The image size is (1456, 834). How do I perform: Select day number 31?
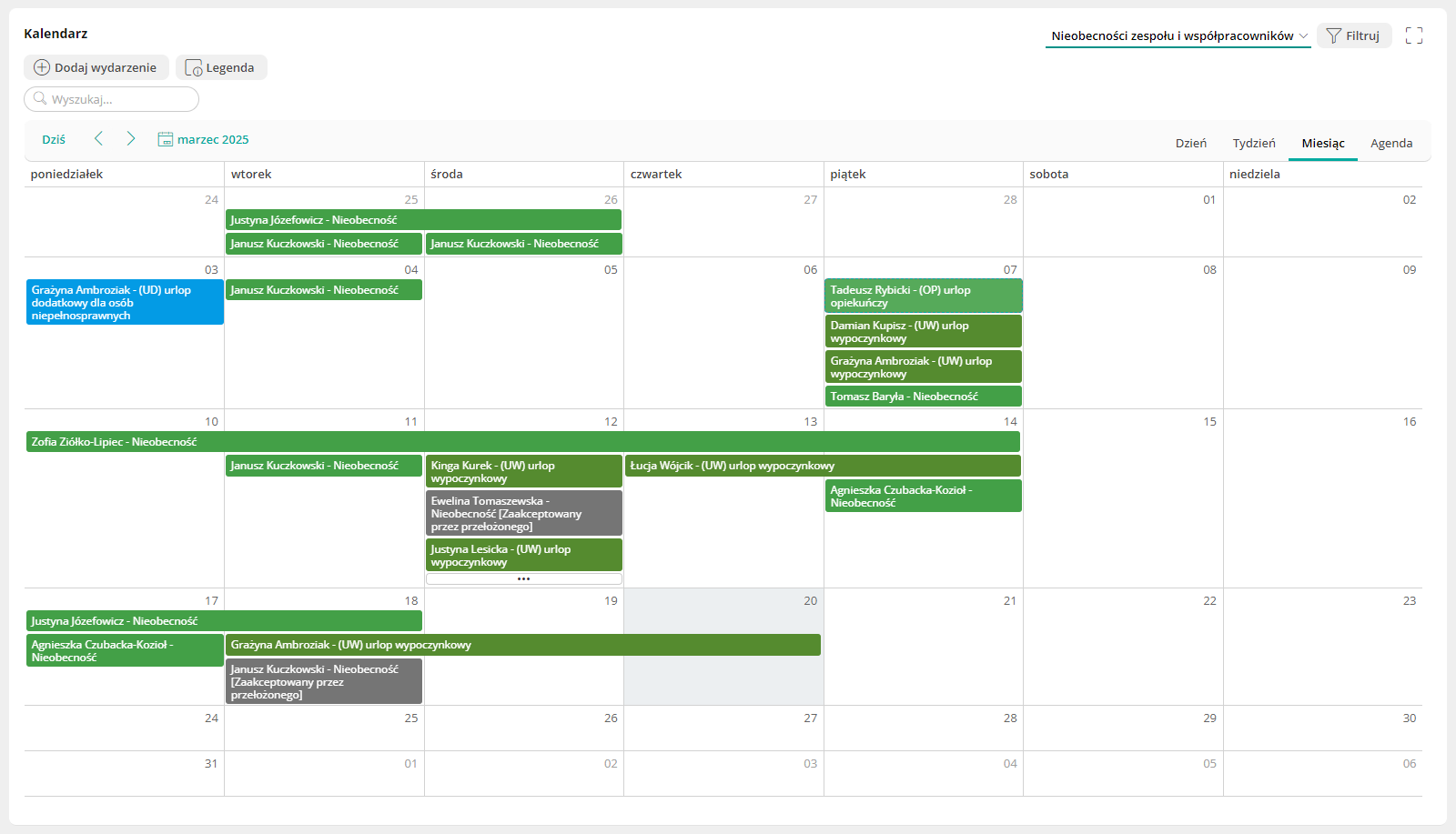pos(211,763)
